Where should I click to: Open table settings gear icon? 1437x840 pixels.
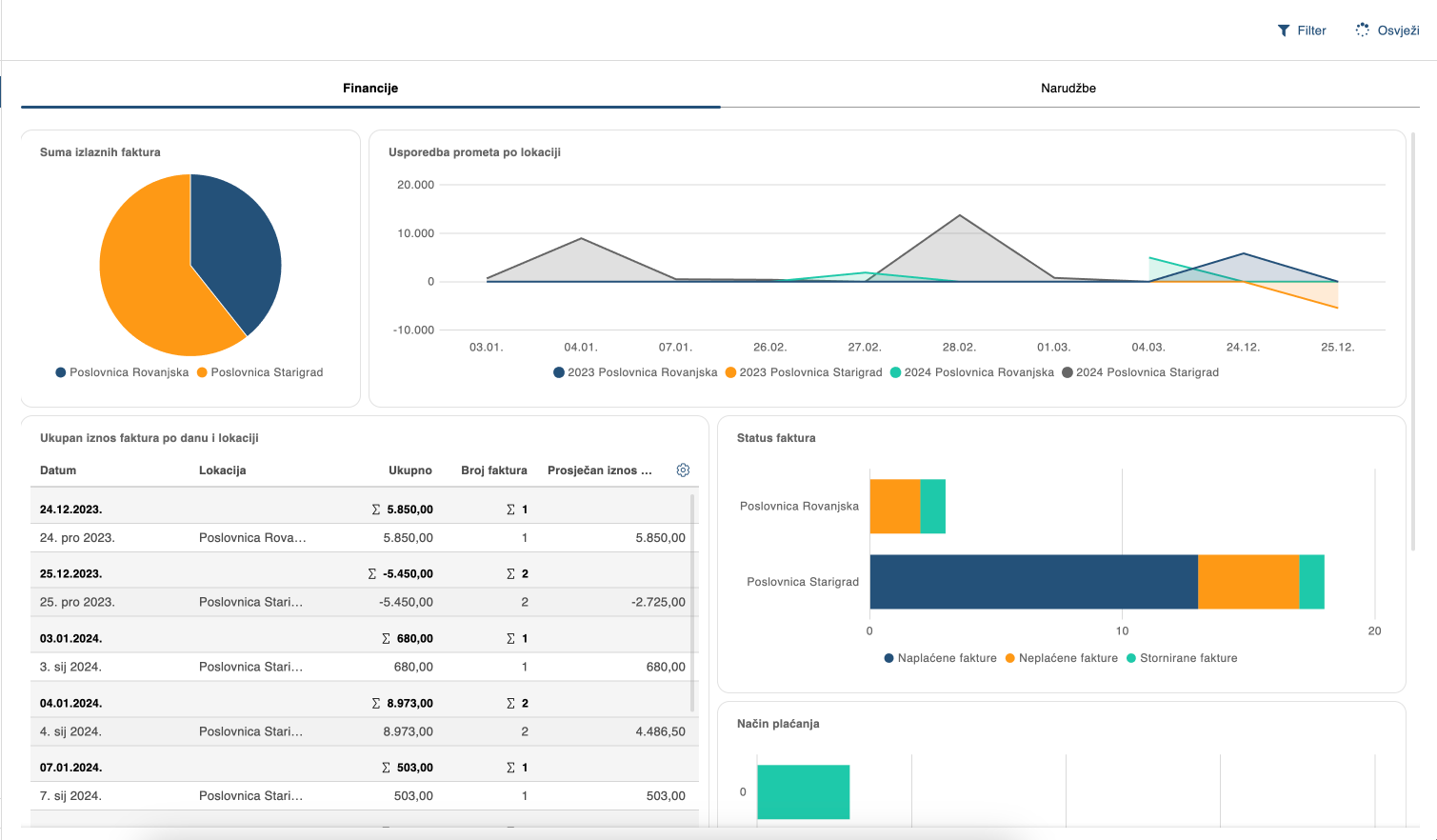pyautogui.click(x=683, y=470)
